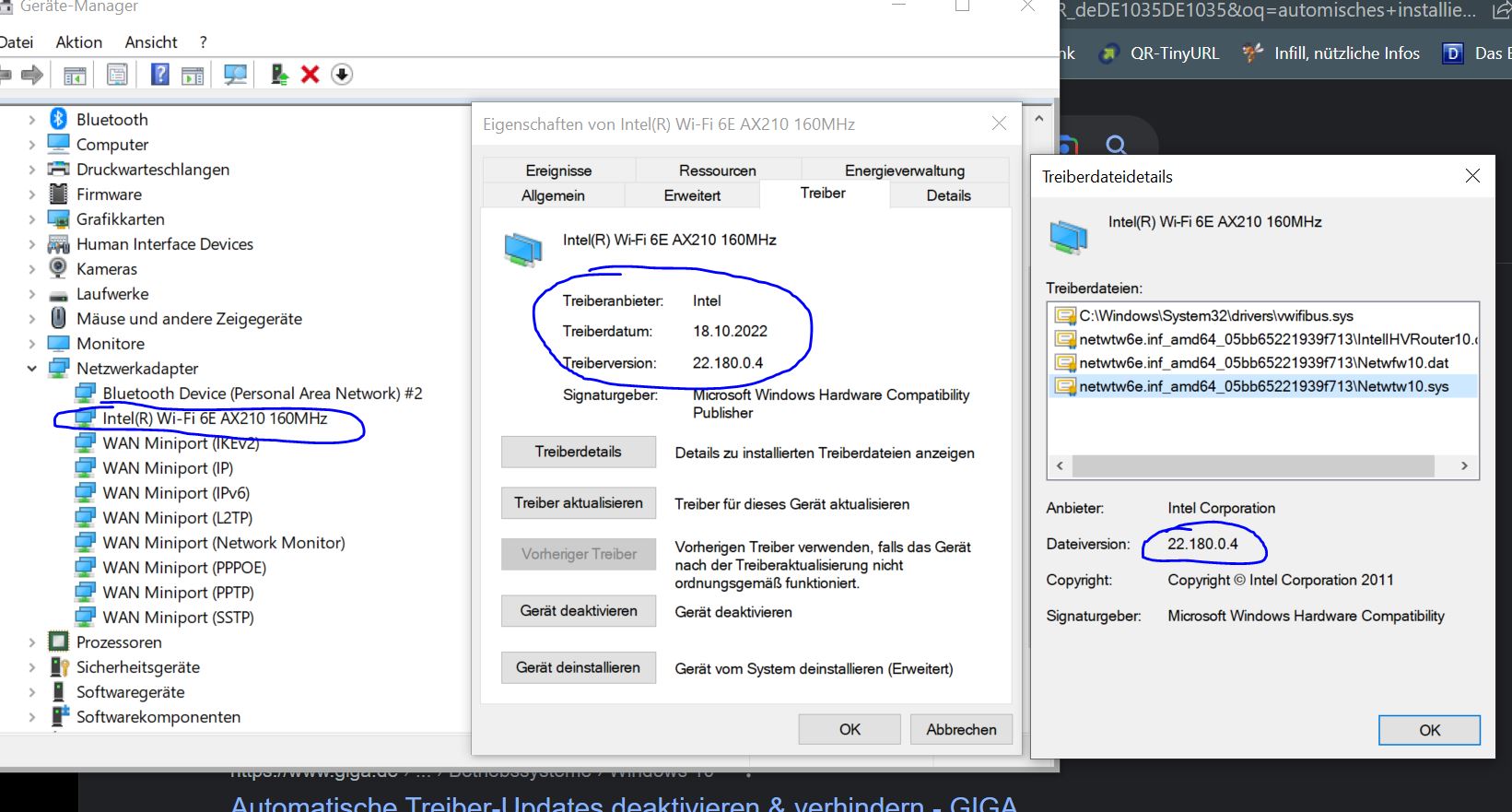This screenshot has height=812, width=1512.
Task: Expand the Softwarekomponenten tree node
Action: pos(31,717)
